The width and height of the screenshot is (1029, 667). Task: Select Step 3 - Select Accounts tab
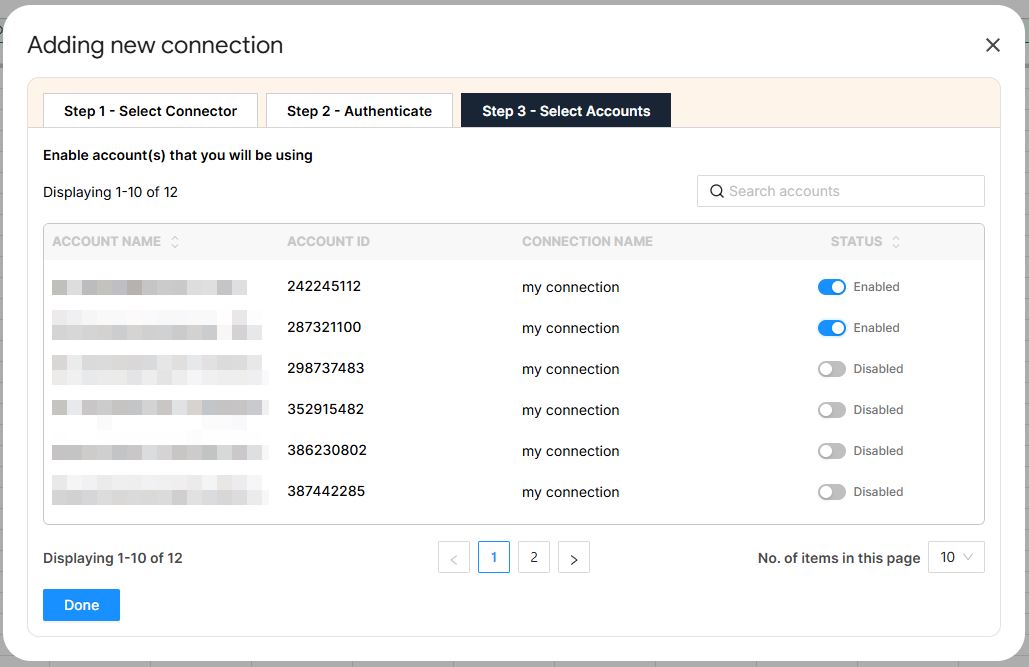[x=566, y=110]
